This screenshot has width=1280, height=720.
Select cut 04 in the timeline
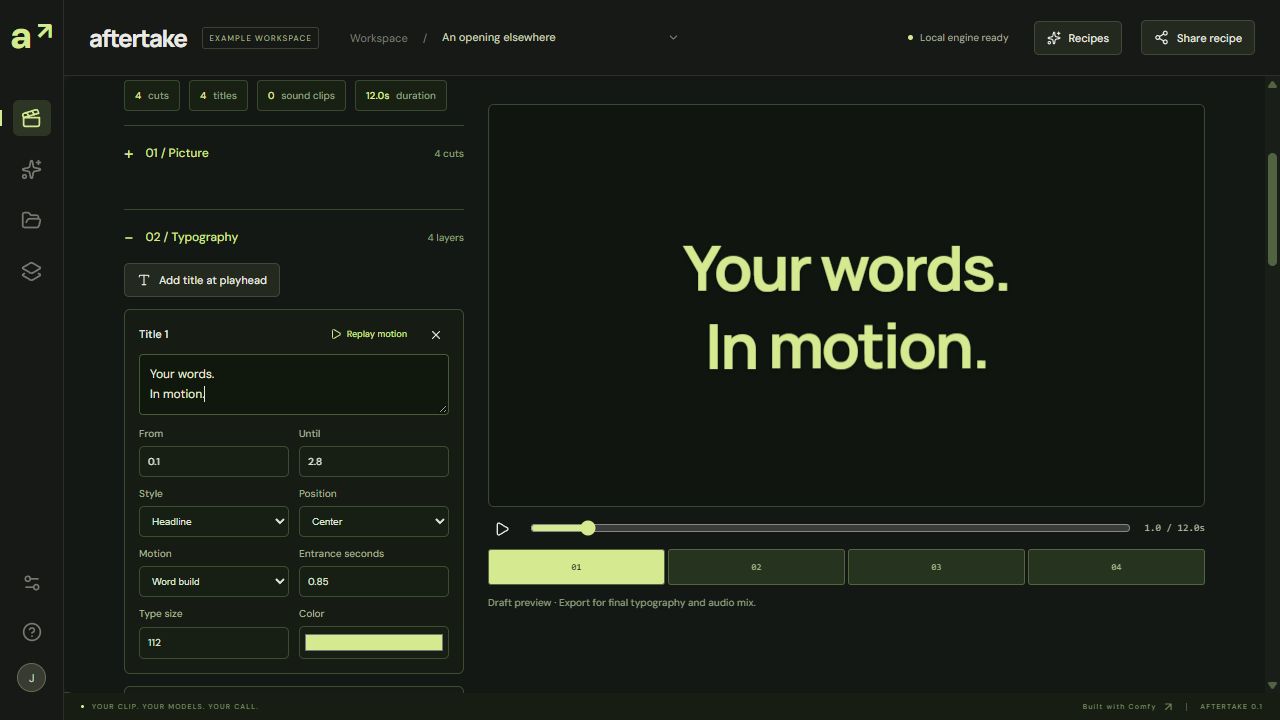1116,567
